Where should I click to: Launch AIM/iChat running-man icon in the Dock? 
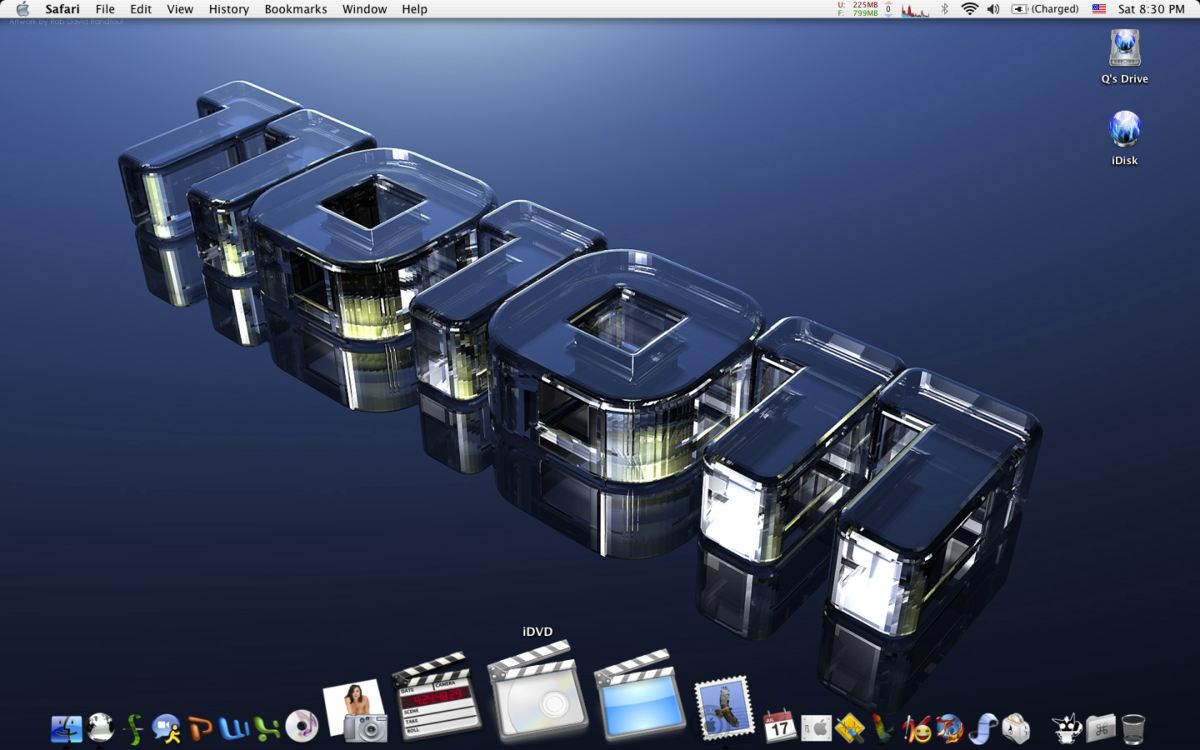click(x=166, y=728)
